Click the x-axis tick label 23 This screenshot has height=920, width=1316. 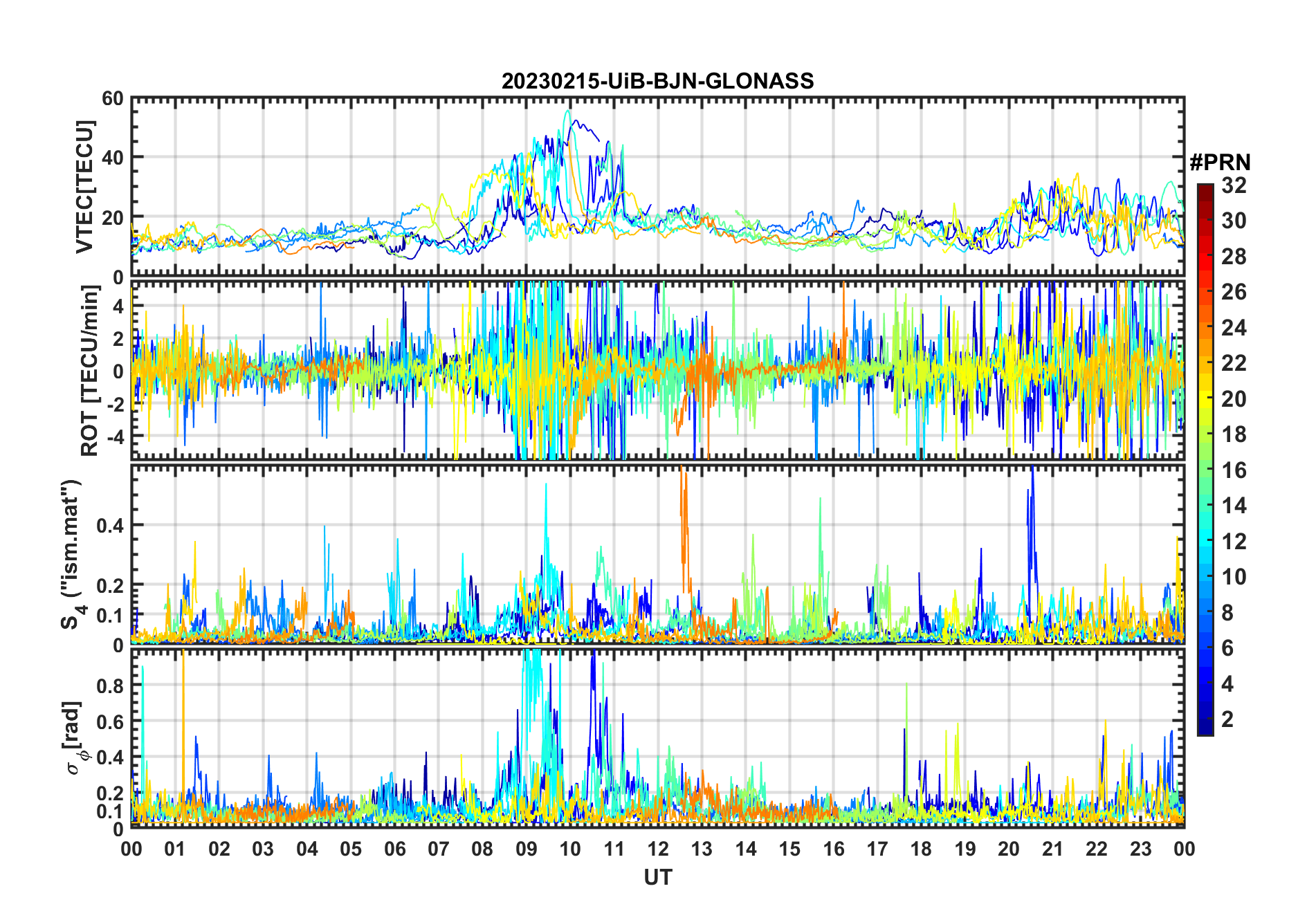coord(1140,849)
